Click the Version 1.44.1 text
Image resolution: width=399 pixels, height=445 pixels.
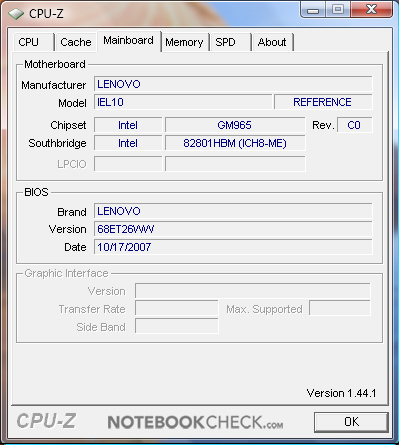coord(341,393)
